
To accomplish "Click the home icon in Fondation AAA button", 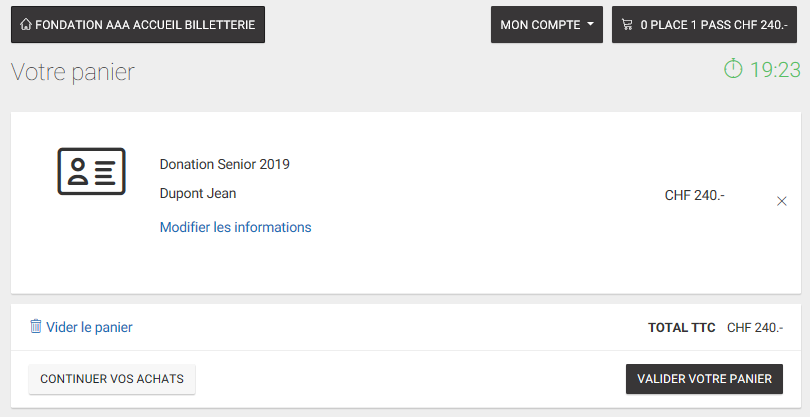I will [x=26, y=24].
